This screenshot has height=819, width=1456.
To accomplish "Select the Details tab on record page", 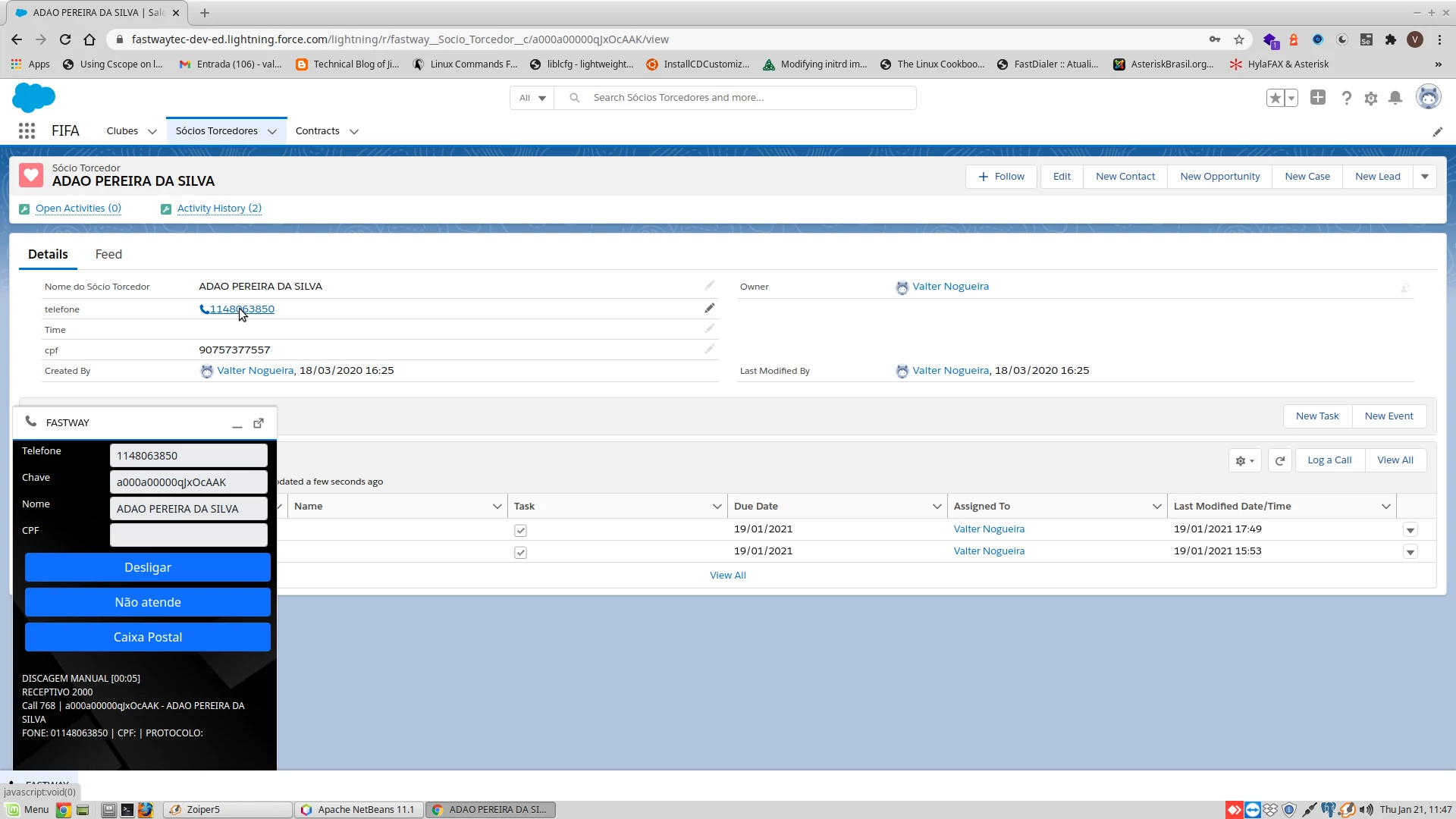I will [x=47, y=254].
